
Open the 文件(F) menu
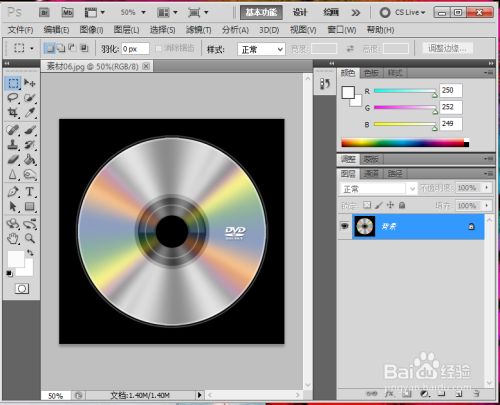(x=20, y=30)
